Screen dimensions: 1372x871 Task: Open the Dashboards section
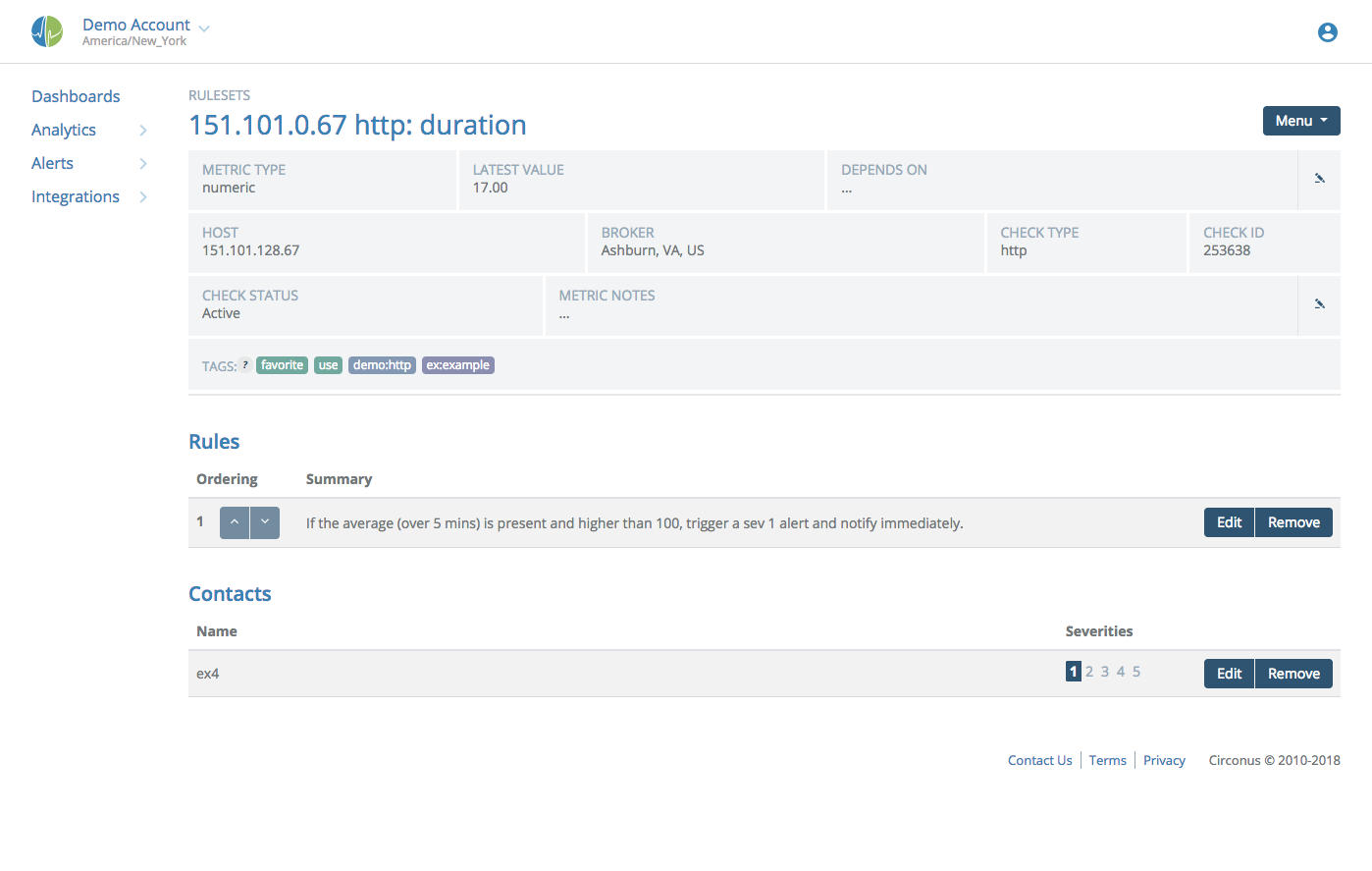pyautogui.click(x=76, y=96)
